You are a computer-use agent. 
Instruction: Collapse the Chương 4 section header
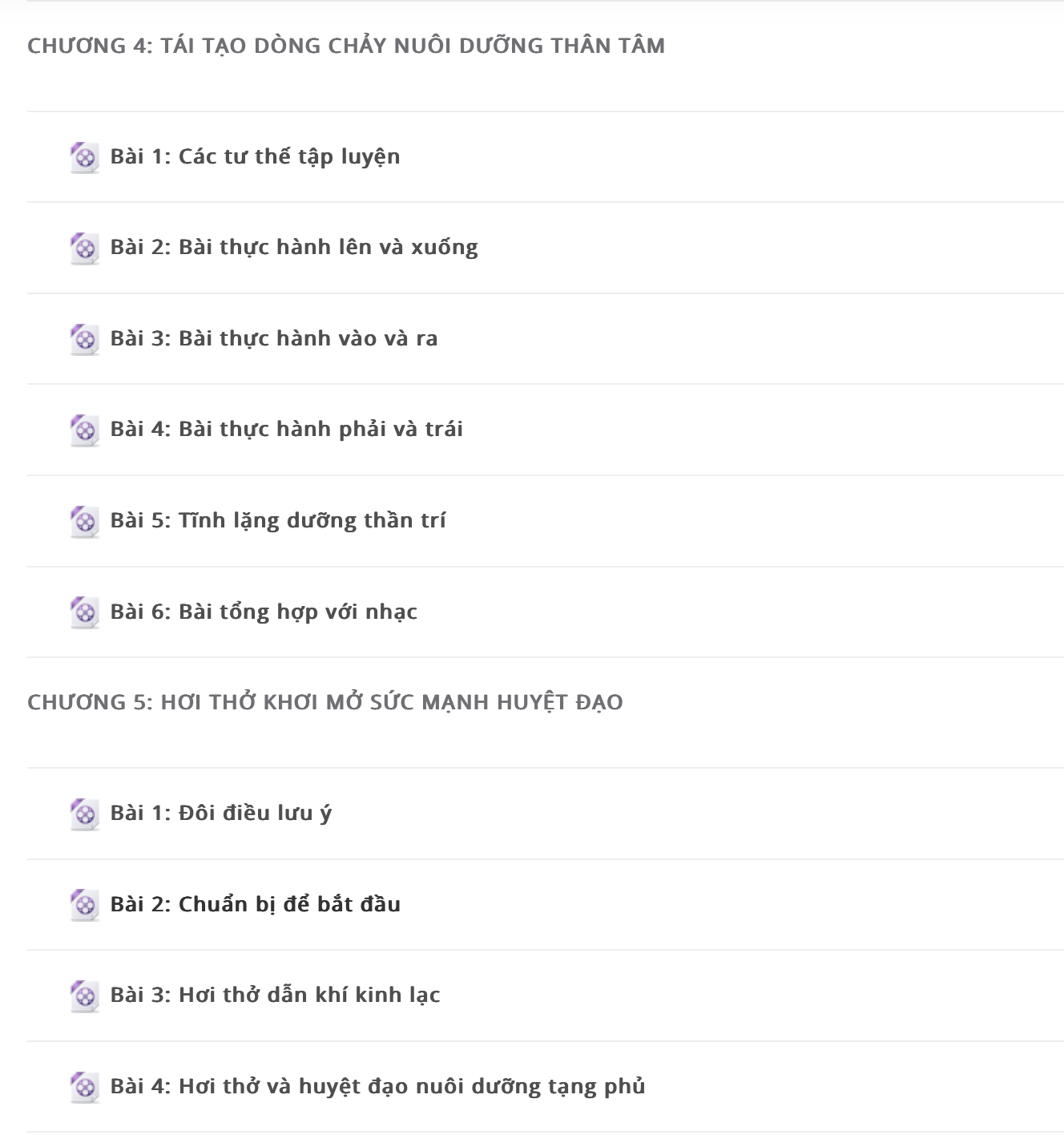(346, 46)
